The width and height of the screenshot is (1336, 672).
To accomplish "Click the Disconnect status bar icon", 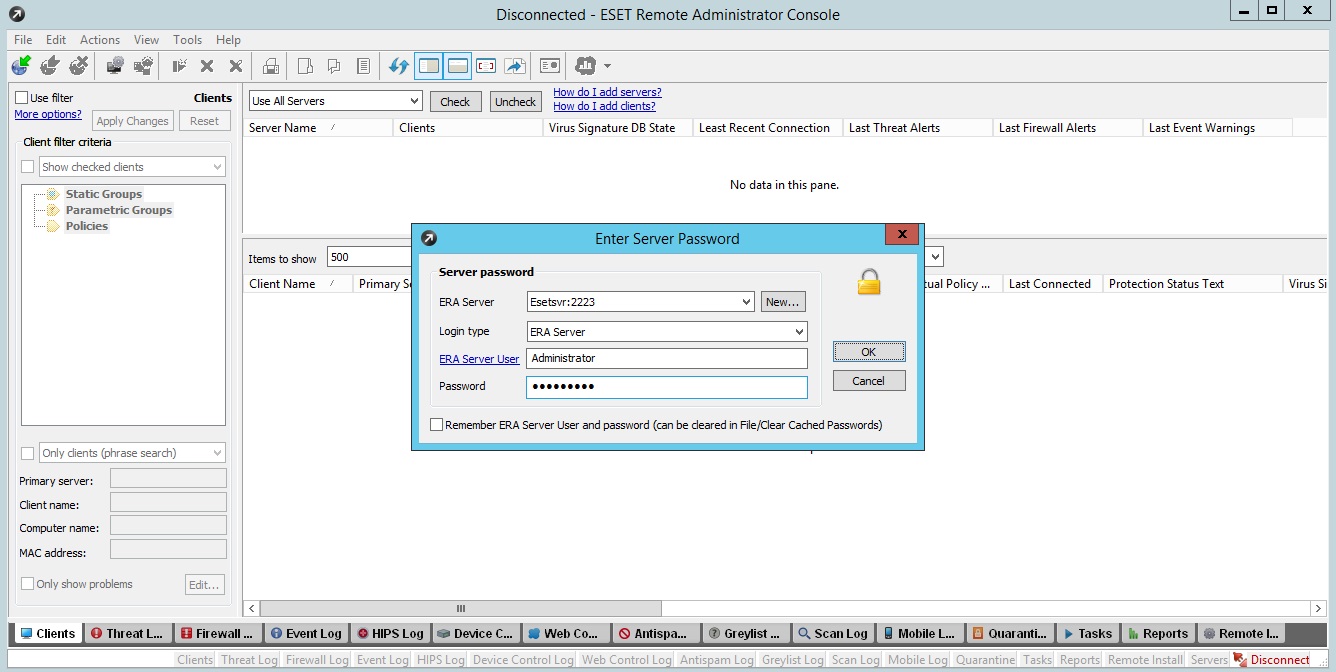I will pyautogui.click(x=1239, y=660).
